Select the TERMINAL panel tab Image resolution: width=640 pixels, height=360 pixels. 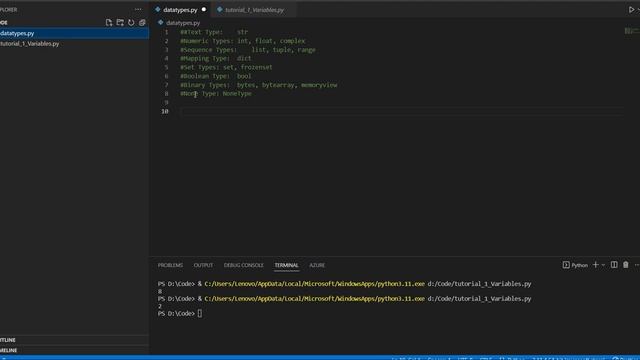pos(287,265)
